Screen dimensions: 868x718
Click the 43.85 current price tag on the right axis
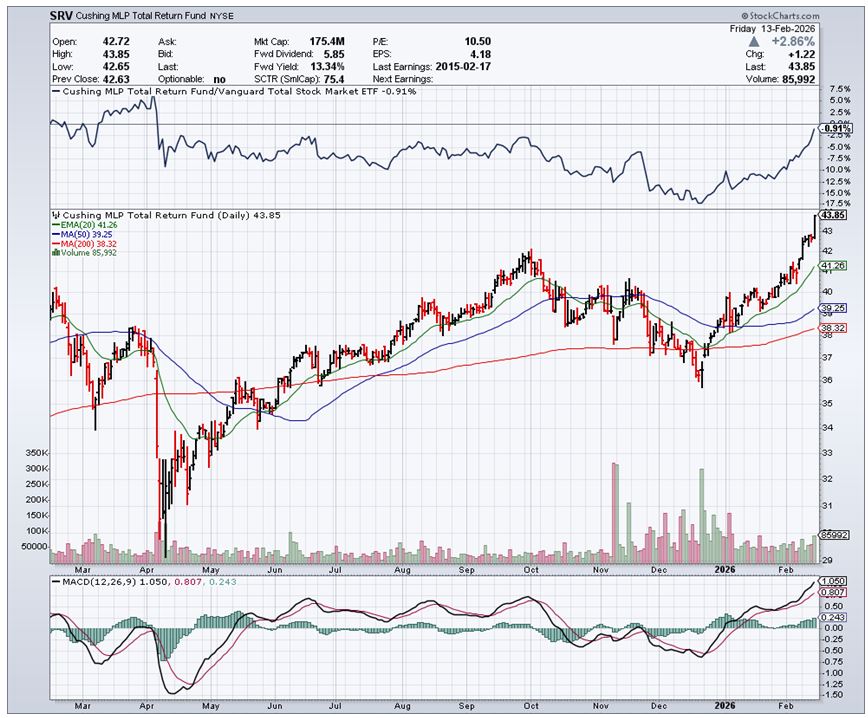(x=833, y=215)
